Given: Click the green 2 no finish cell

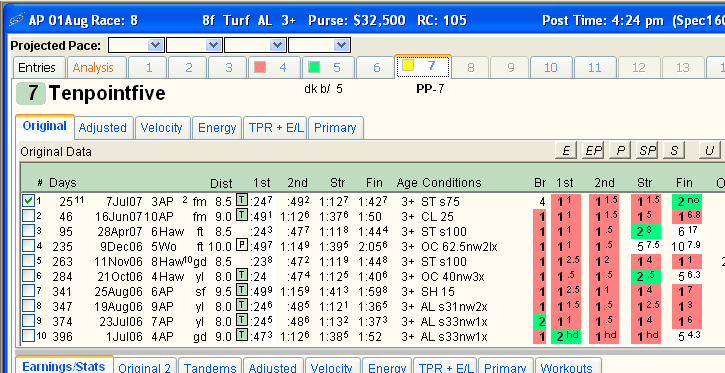Looking at the screenshot, I should pyautogui.click(x=687, y=202).
